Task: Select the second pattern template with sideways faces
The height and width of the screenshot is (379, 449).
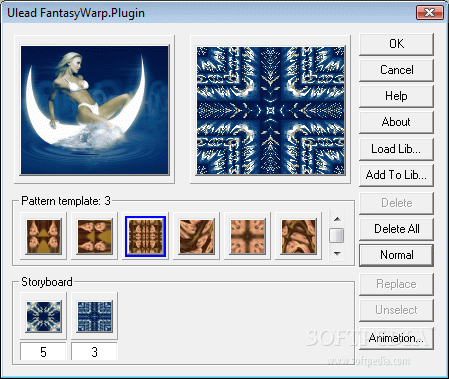Action: pyautogui.click(x=94, y=236)
